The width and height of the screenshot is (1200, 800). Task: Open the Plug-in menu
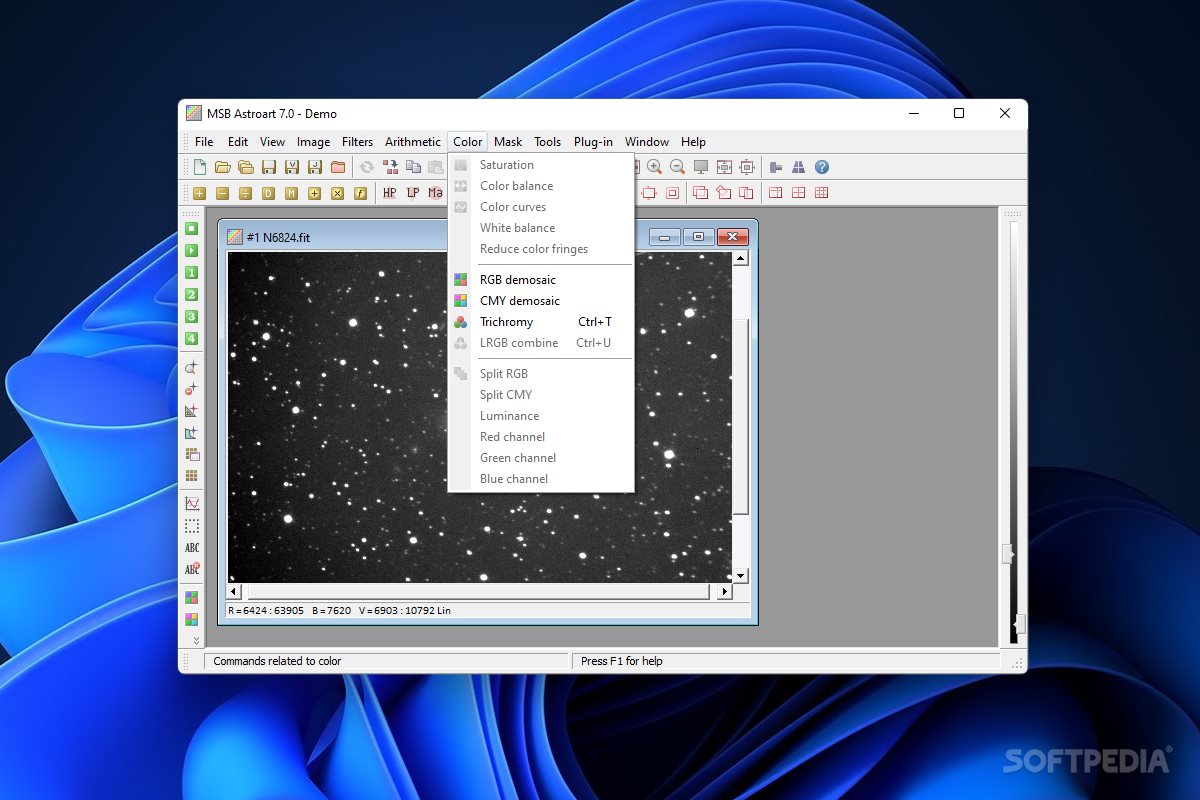pos(593,142)
